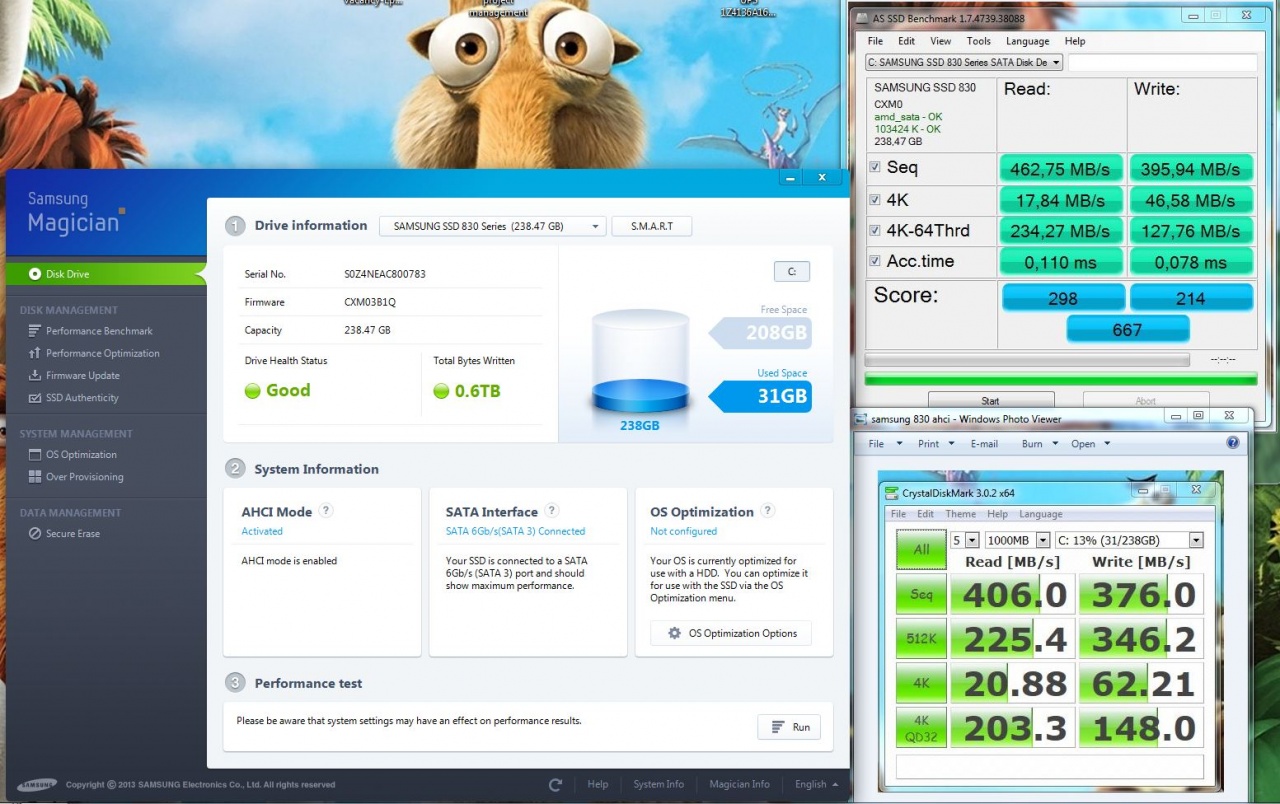Toggle the 4K test checkbox in AS SSD

tap(875, 200)
